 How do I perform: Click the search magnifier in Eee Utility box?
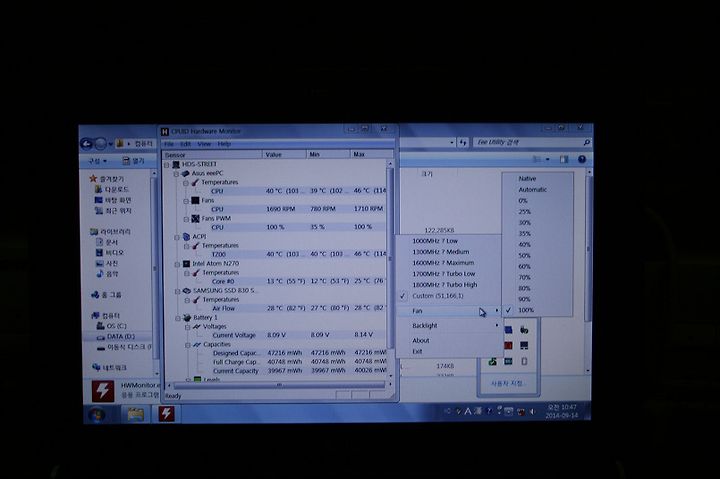click(x=586, y=142)
